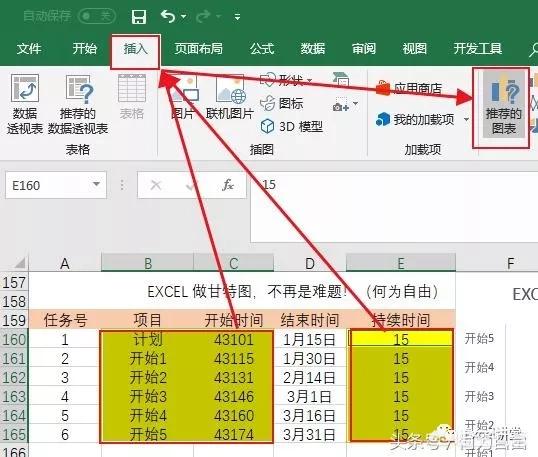Open the Shapes (形状) dropdown
Viewport: 538px width, 457px height.
pos(286,81)
